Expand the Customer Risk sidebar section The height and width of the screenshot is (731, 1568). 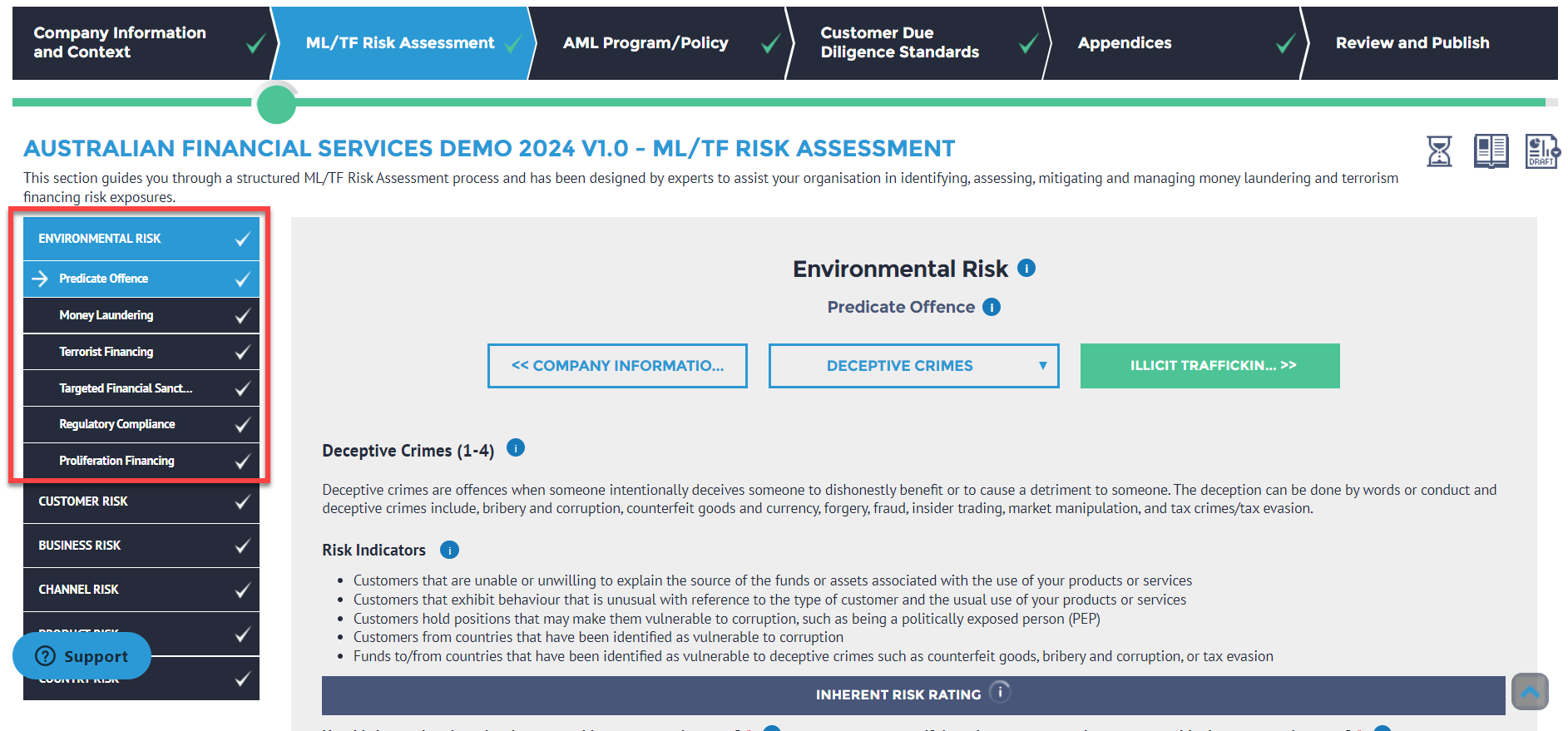(141, 501)
